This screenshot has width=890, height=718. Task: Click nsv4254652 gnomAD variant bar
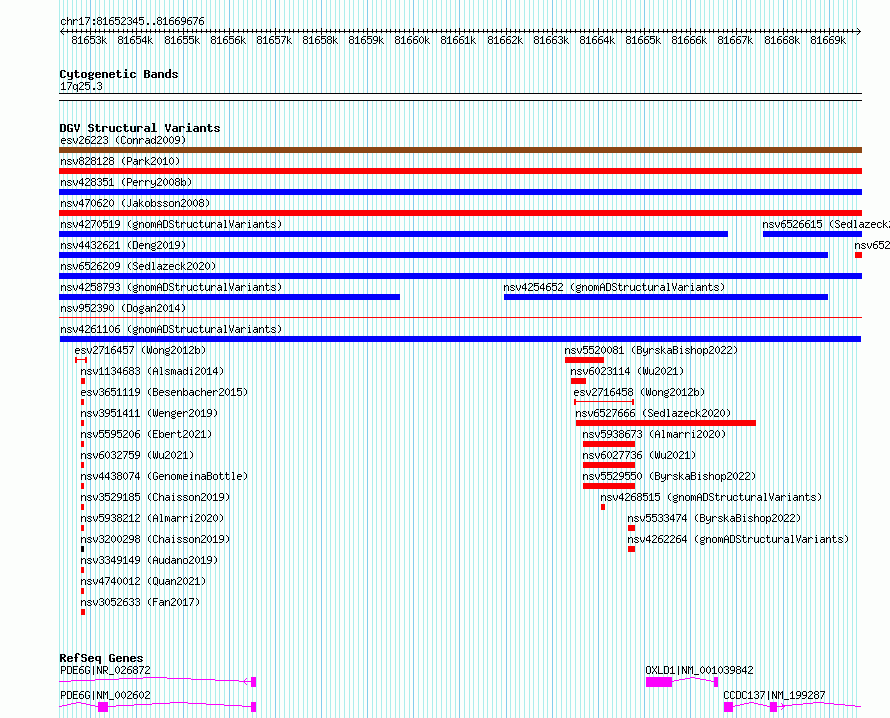click(x=666, y=297)
